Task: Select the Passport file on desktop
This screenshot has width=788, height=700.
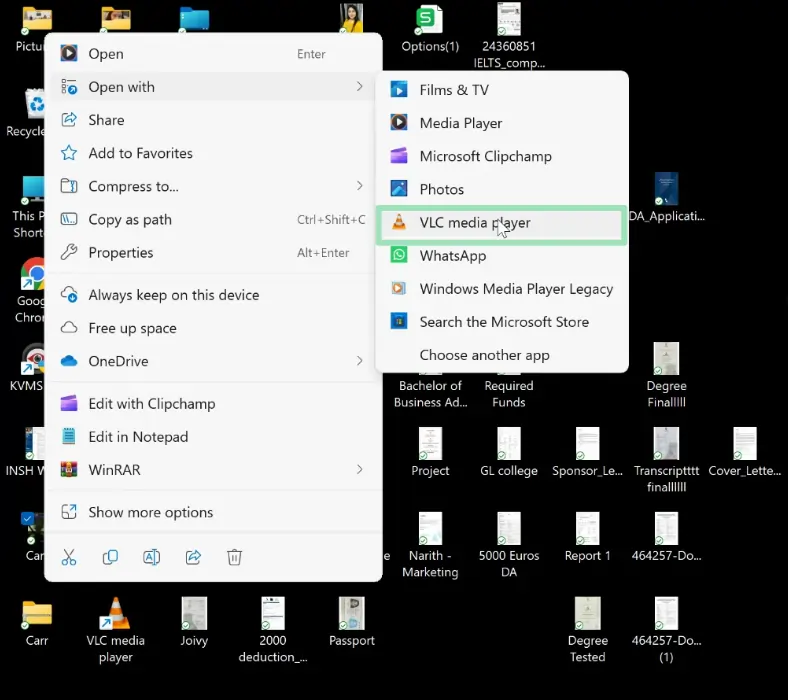Action: pos(352,614)
